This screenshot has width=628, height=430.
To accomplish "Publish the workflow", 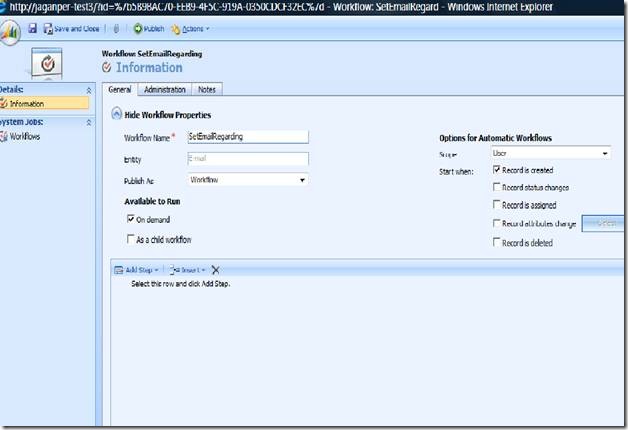I will [148, 29].
